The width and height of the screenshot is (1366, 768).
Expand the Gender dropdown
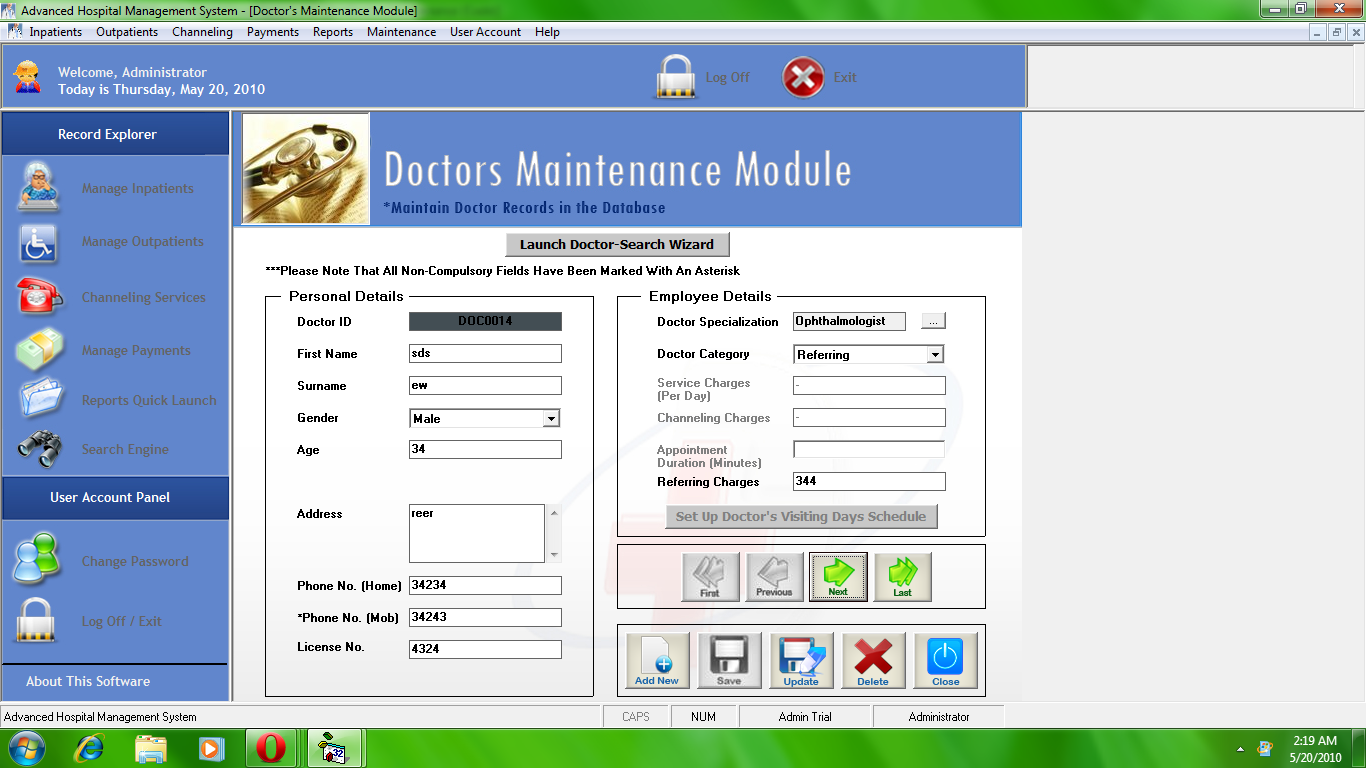coord(551,419)
